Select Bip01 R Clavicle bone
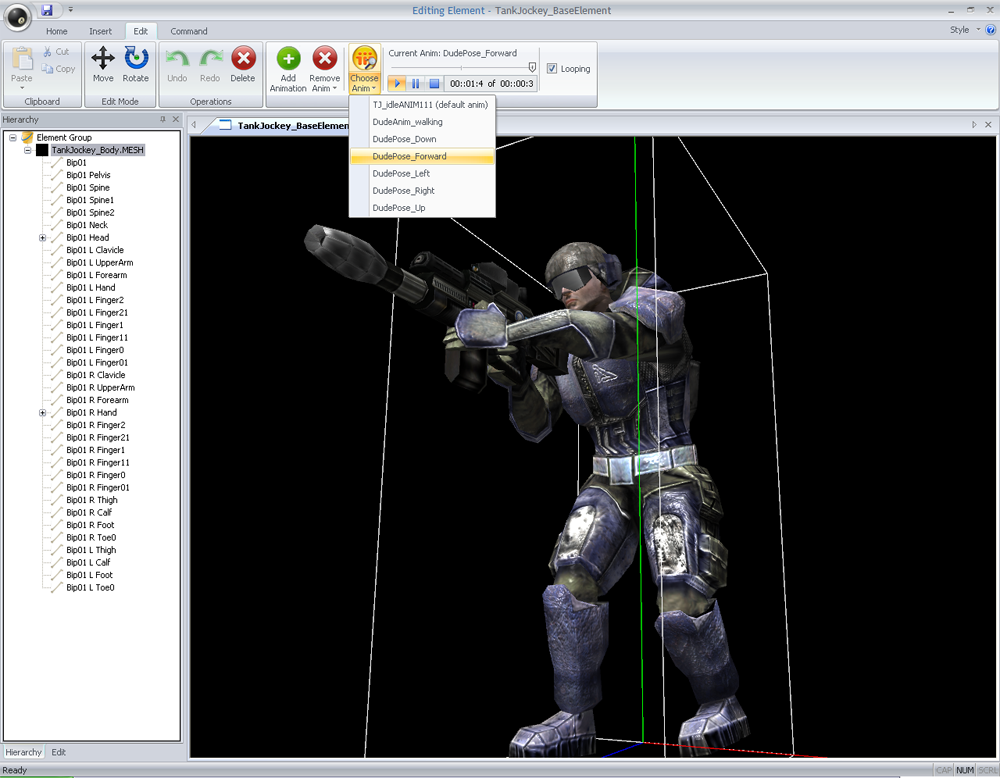The image size is (1000, 778). coord(96,375)
